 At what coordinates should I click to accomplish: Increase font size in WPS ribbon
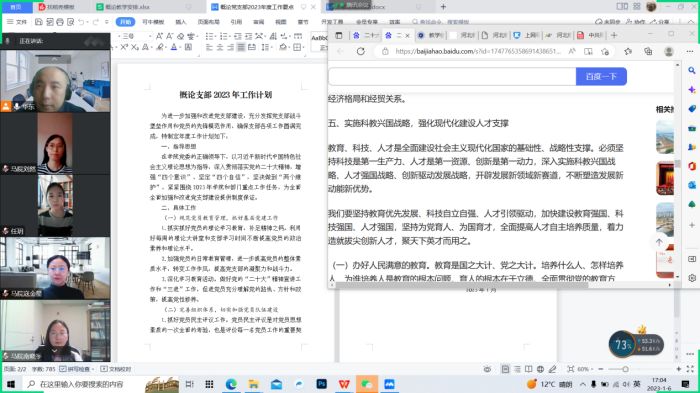click(x=159, y=36)
